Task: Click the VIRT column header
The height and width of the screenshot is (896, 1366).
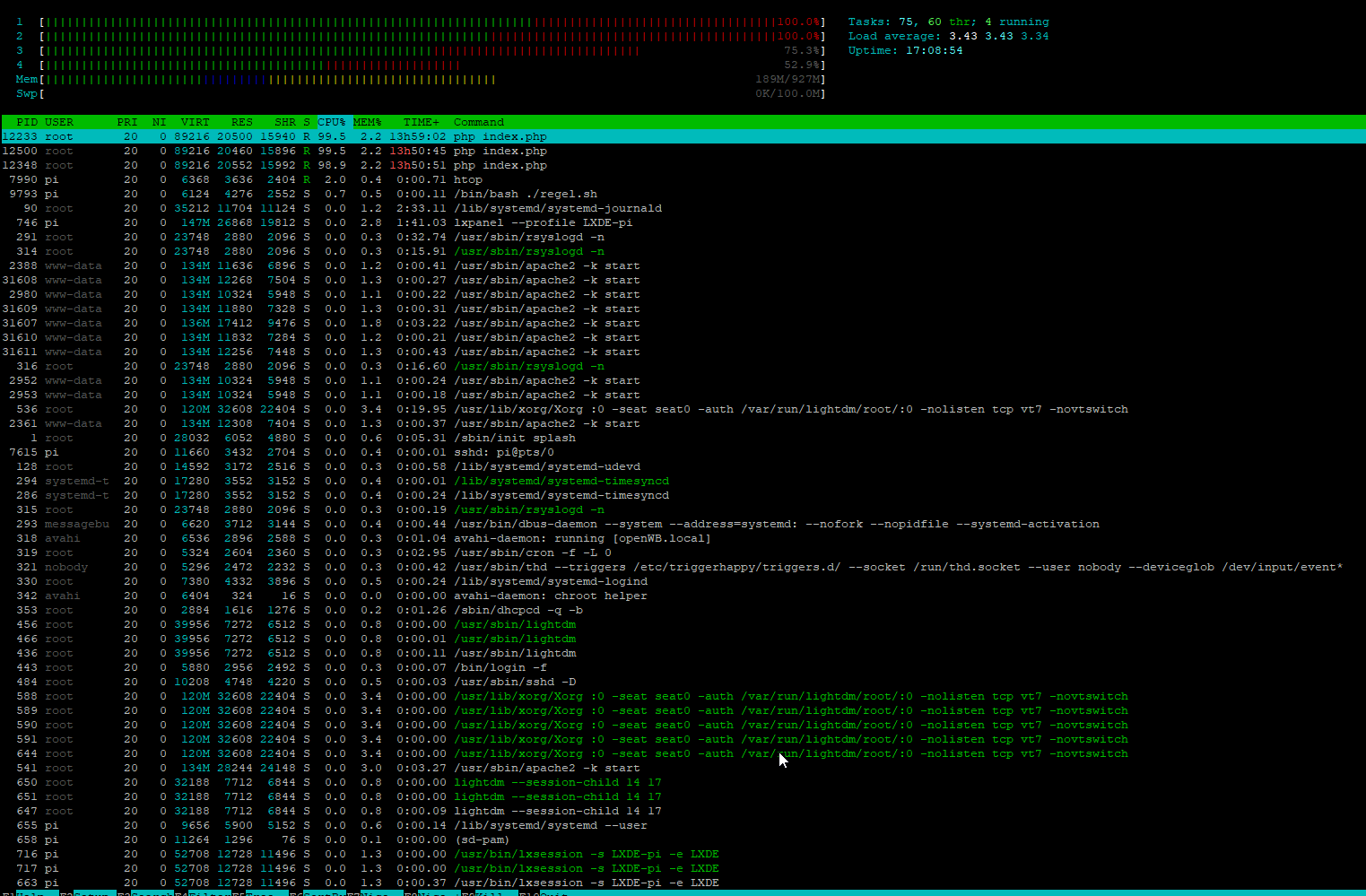Action: 195,122
